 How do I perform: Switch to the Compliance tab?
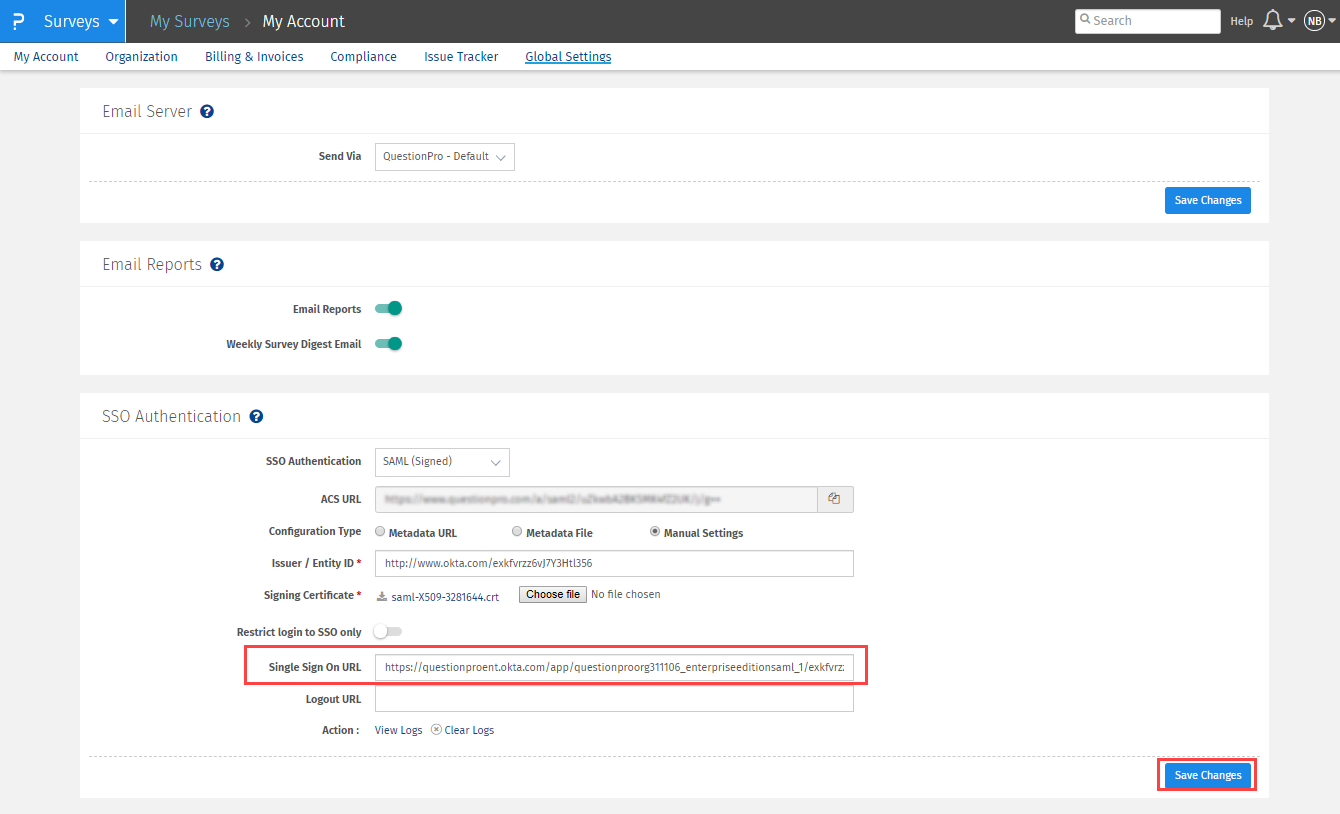(363, 56)
